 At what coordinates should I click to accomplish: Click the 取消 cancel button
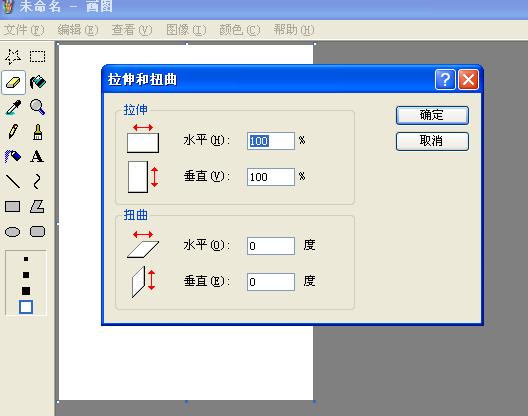pos(432,141)
